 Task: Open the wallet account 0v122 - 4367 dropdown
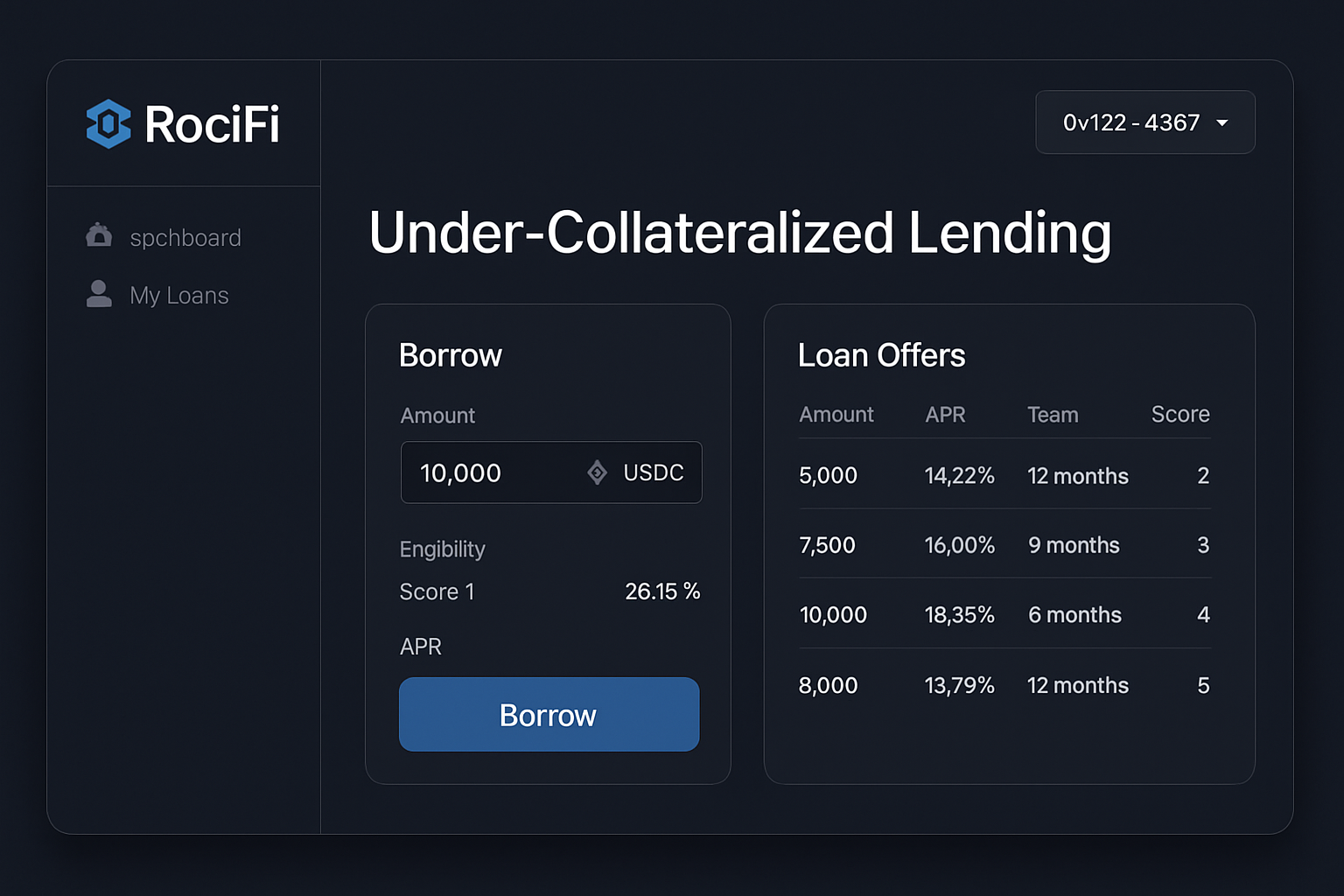(x=1130, y=122)
